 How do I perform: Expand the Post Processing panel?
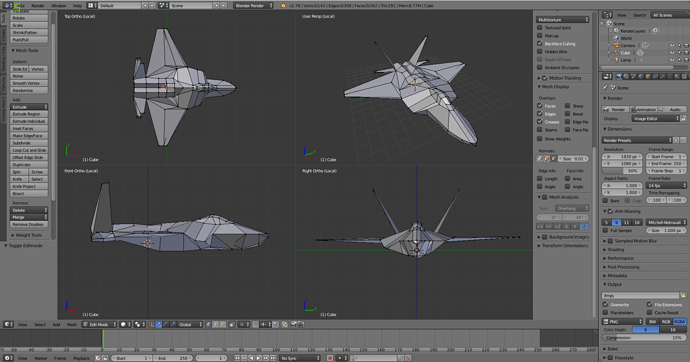click(x=621, y=267)
